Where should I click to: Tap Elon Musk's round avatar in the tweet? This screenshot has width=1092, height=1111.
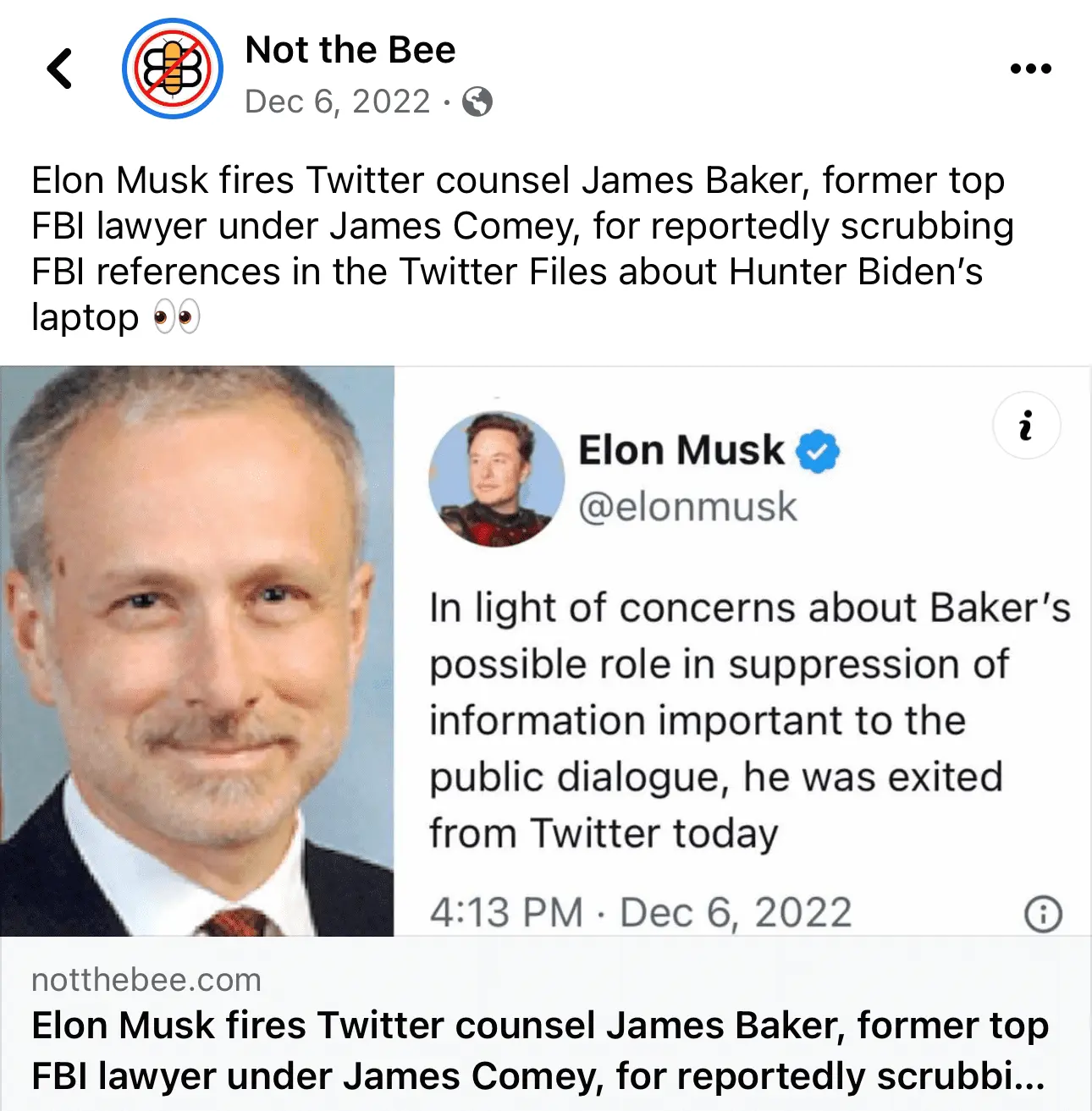click(x=497, y=479)
